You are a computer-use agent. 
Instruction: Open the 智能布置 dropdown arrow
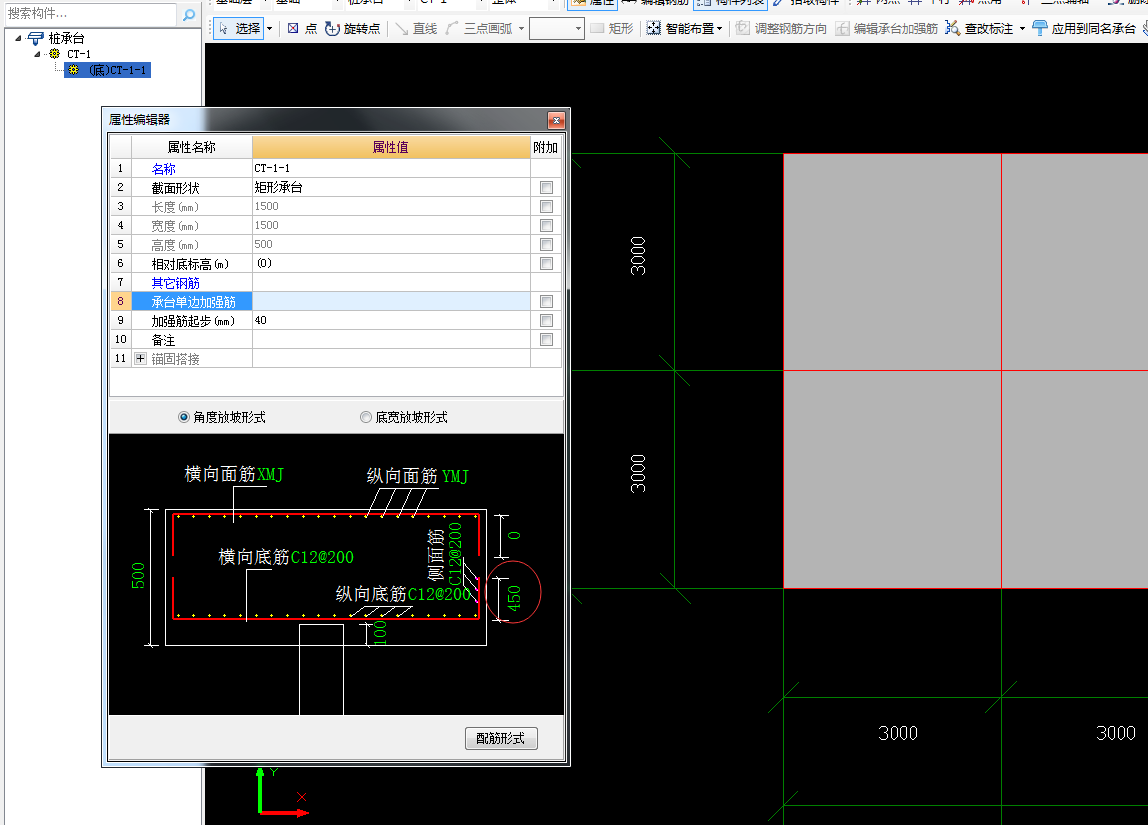click(720, 29)
